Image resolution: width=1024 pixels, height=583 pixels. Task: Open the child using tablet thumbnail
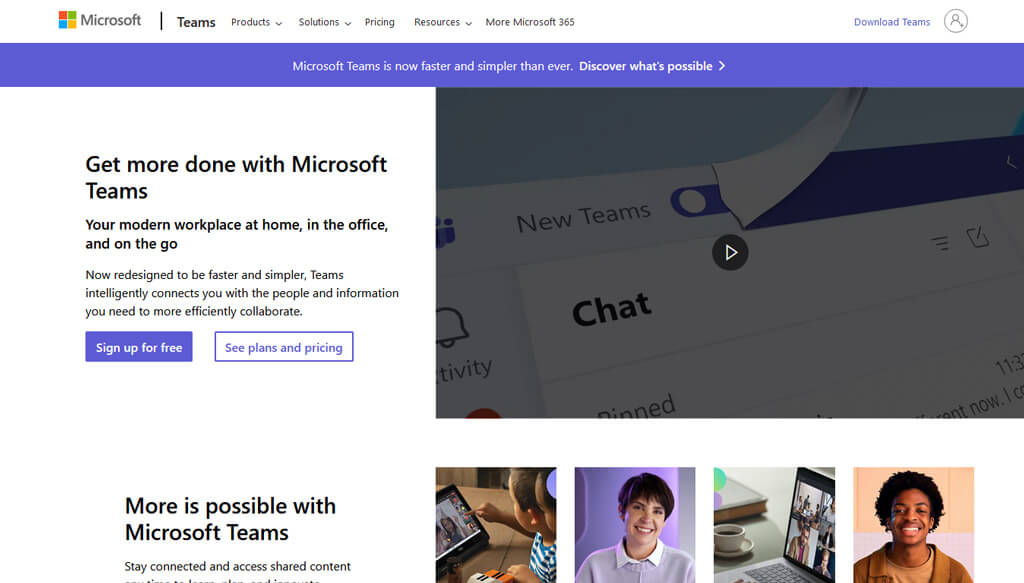496,525
